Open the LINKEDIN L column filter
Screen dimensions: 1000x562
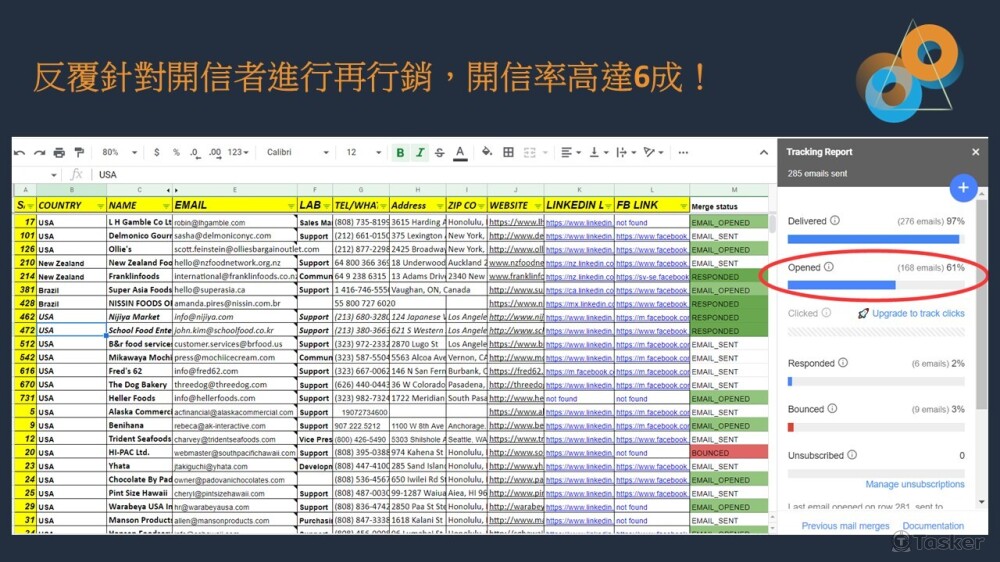(608, 206)
